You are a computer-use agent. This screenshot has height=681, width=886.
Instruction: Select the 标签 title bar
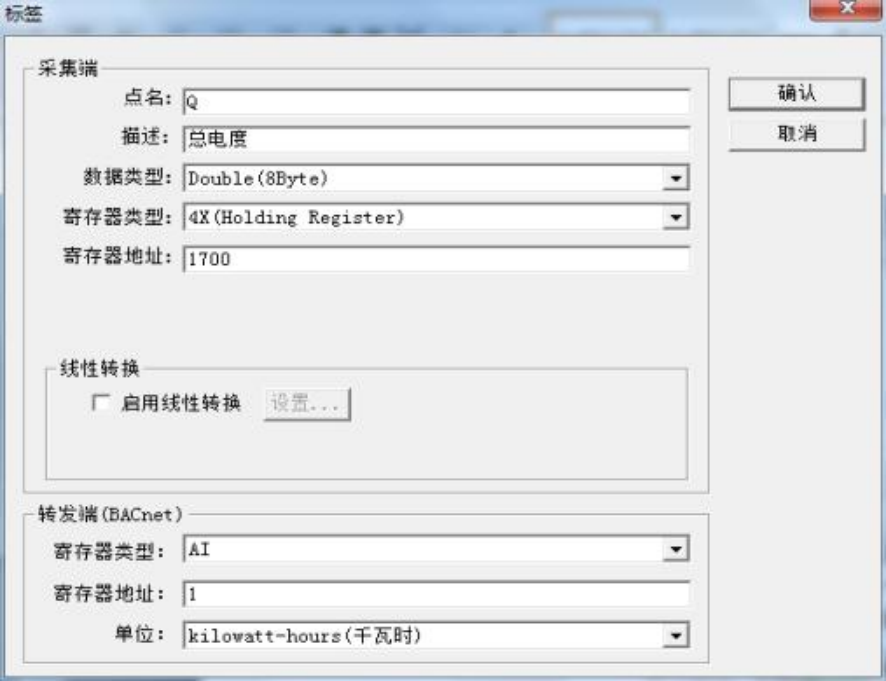[x=396, y=12]
